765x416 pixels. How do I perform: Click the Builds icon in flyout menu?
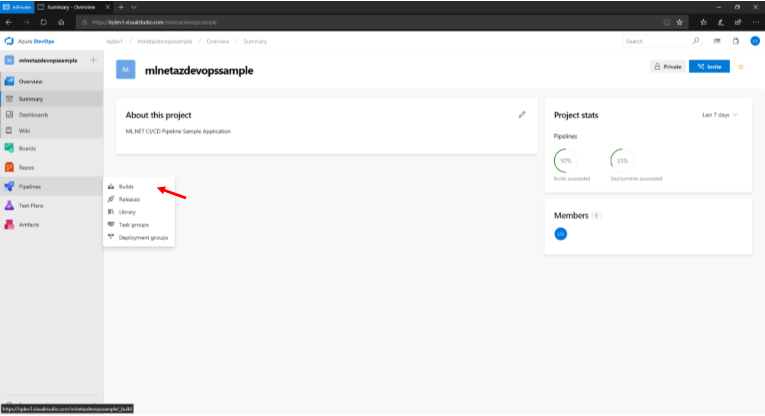(111, 186)
